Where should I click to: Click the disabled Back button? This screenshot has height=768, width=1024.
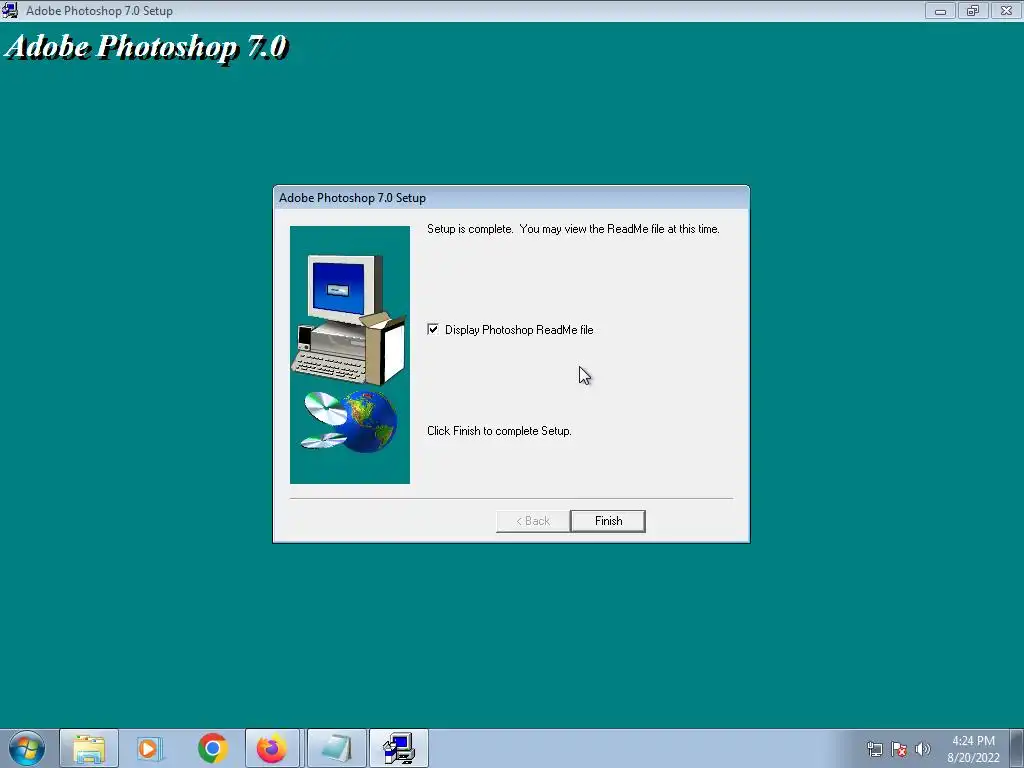[x=533, y=521]
